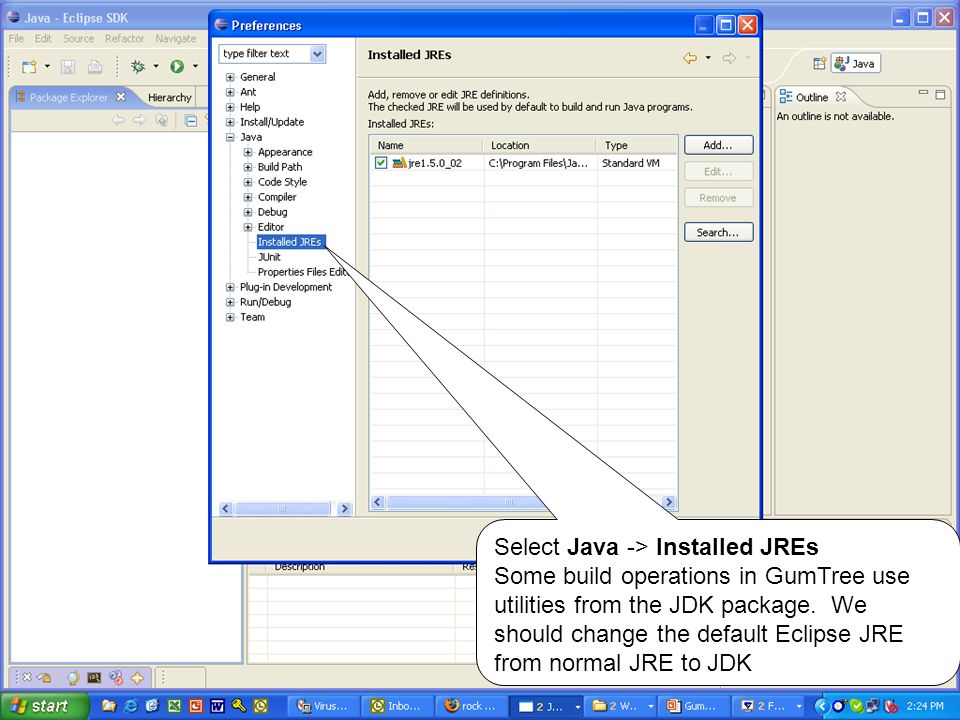Expand the Ant tree node

(x=230, y=92)
